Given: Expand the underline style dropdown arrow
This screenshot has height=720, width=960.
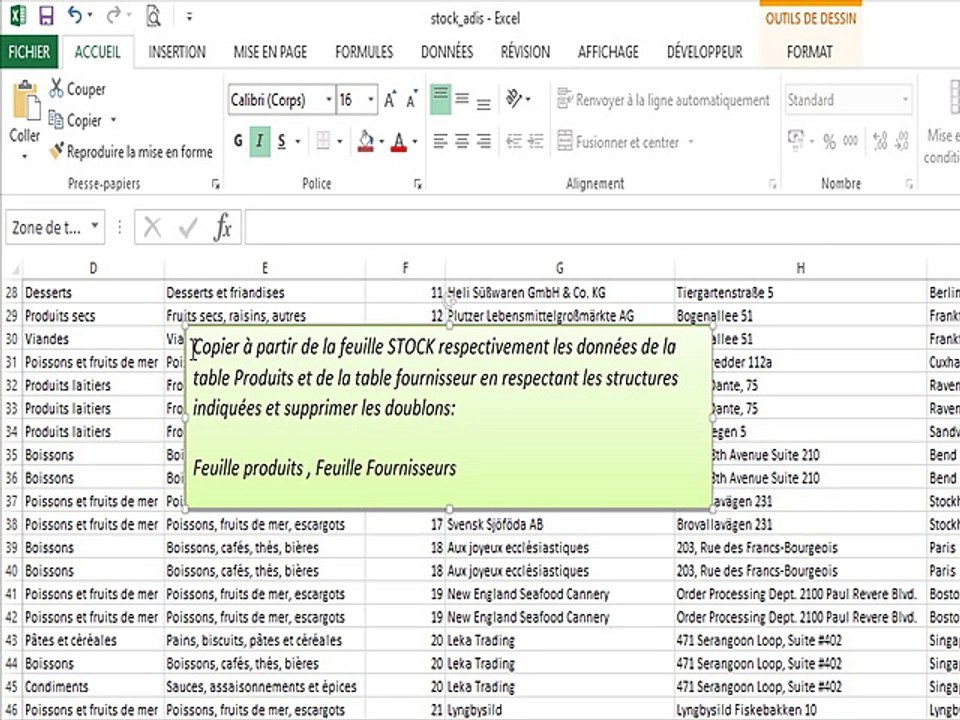Looking at the screenshot, I should coord(298,142).
